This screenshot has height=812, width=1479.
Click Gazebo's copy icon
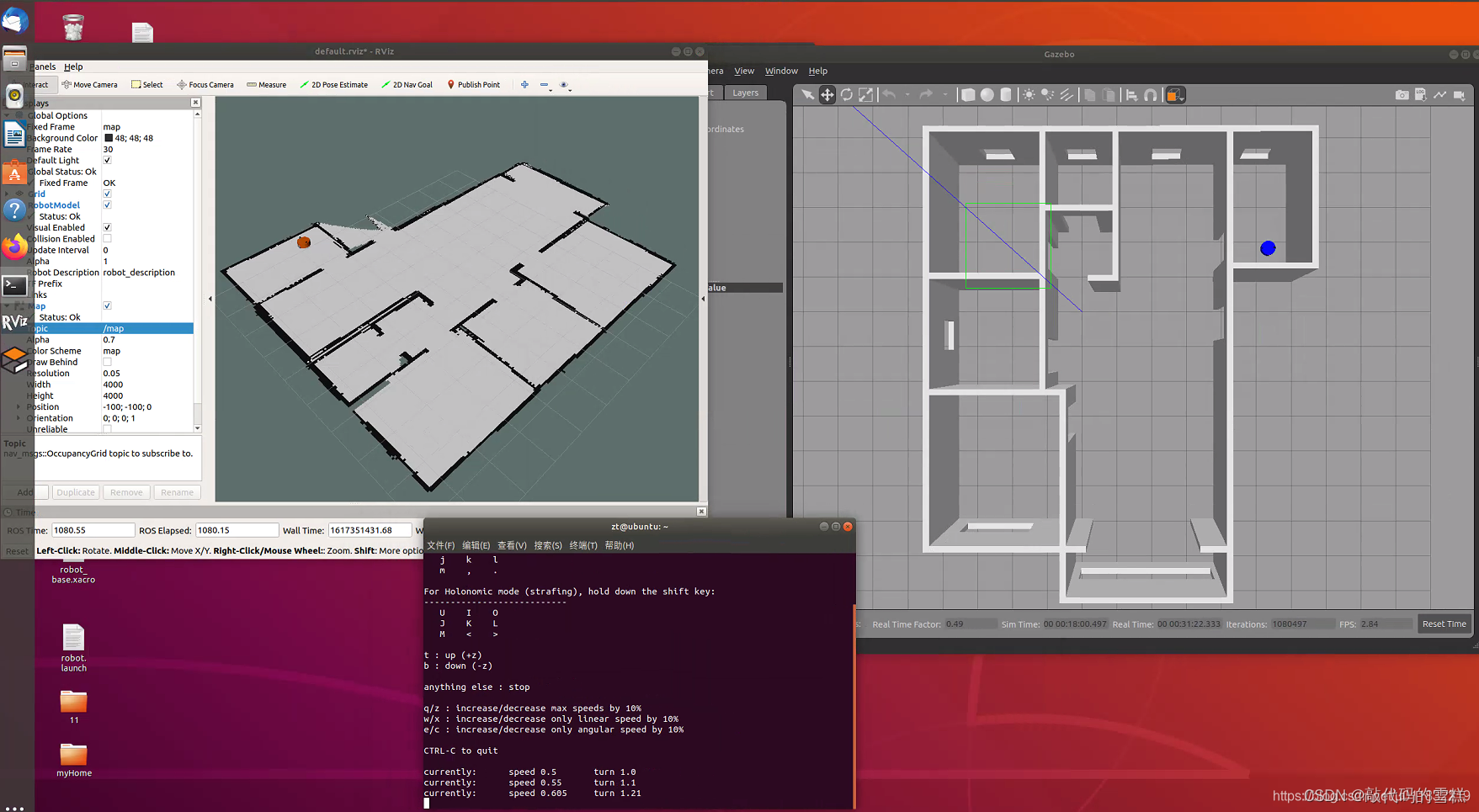[x=1090, y=95]
